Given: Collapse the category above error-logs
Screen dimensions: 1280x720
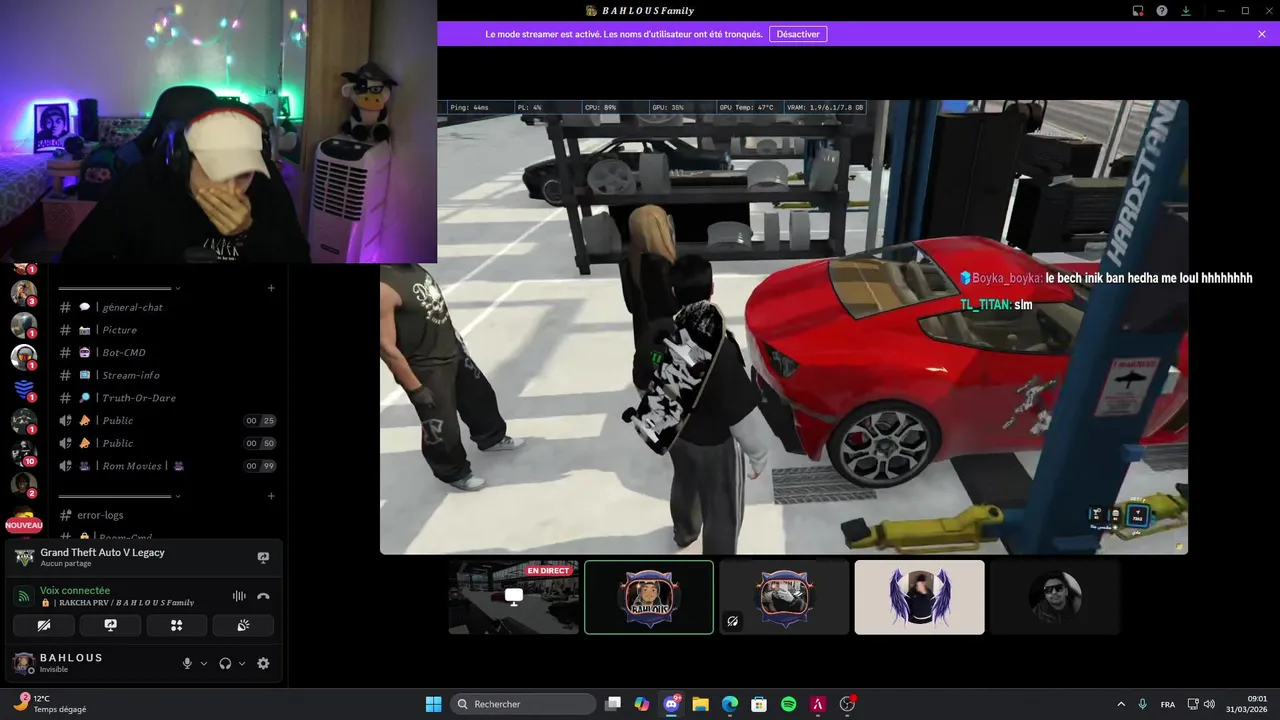Looking at the screenshot, I should pos(120,496).
